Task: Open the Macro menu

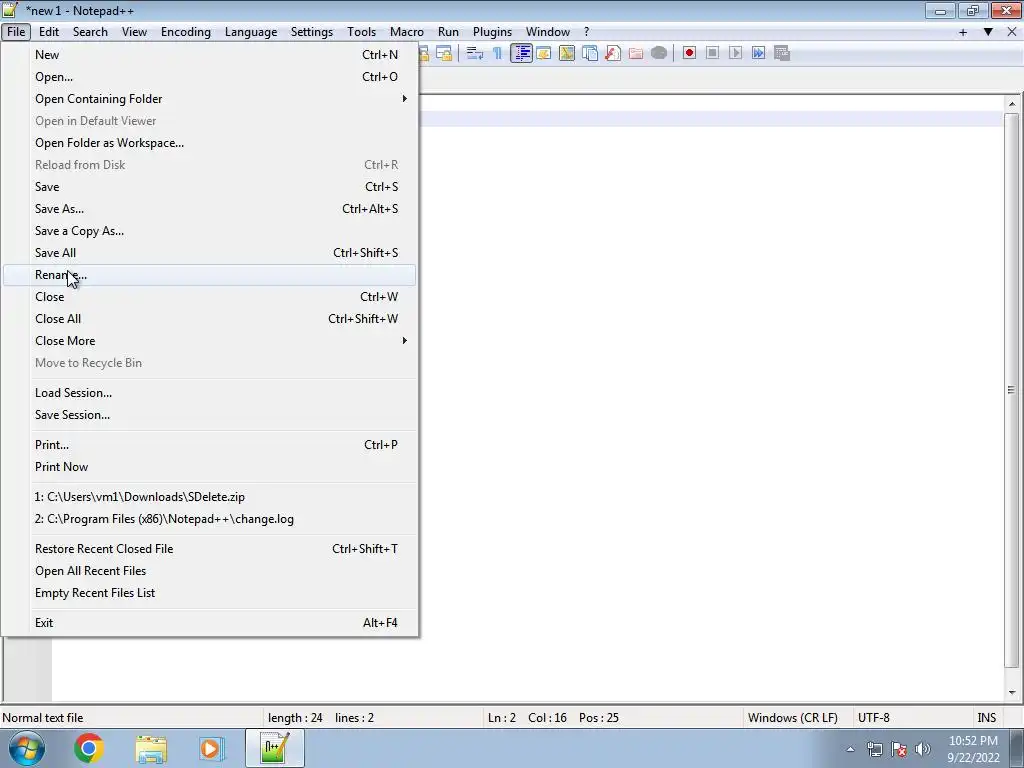Action: coord(407,32)
